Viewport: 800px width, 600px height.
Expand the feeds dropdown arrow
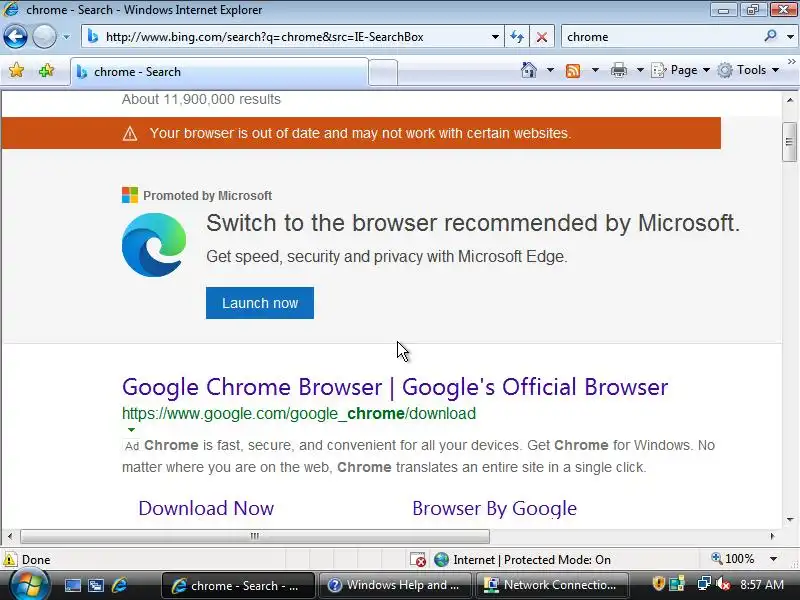(x=595, y=70)
